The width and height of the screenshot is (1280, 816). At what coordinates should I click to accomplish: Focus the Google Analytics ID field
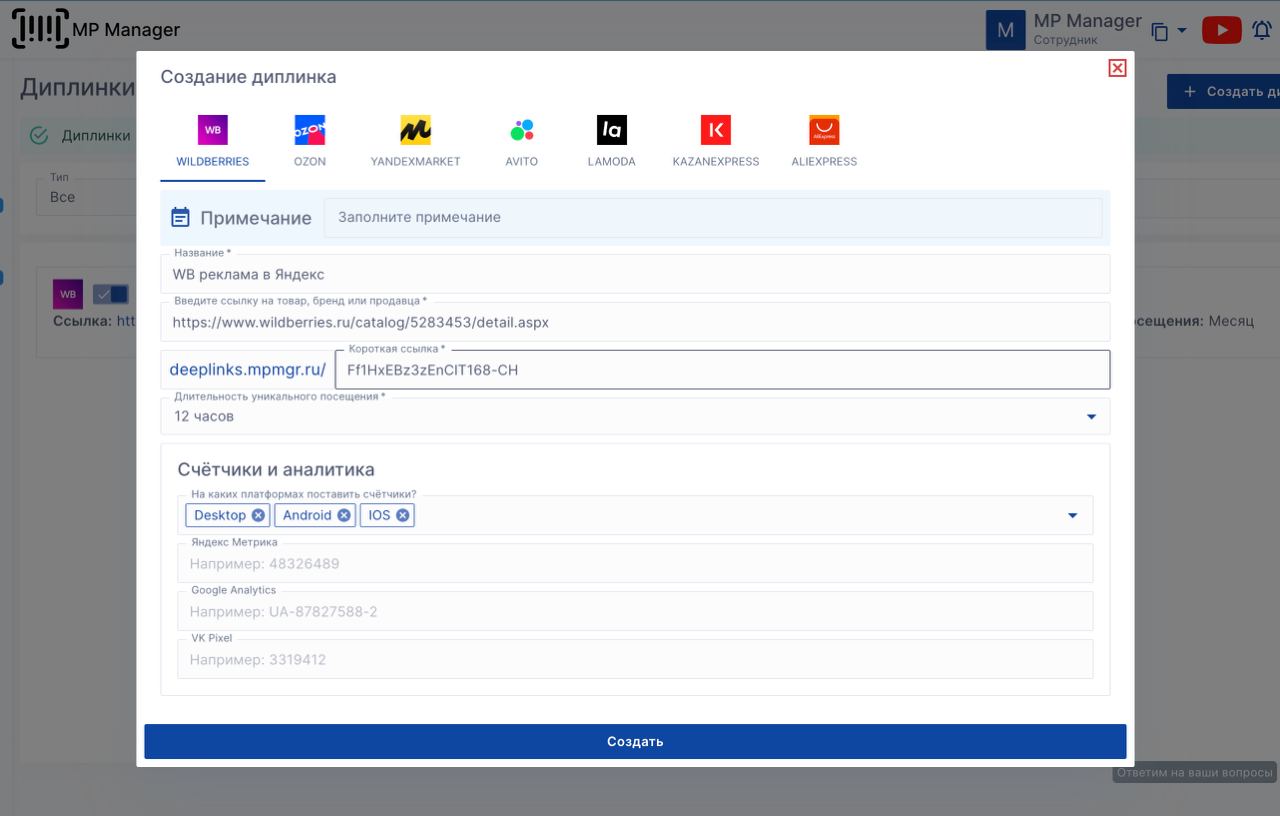point(635,612)
